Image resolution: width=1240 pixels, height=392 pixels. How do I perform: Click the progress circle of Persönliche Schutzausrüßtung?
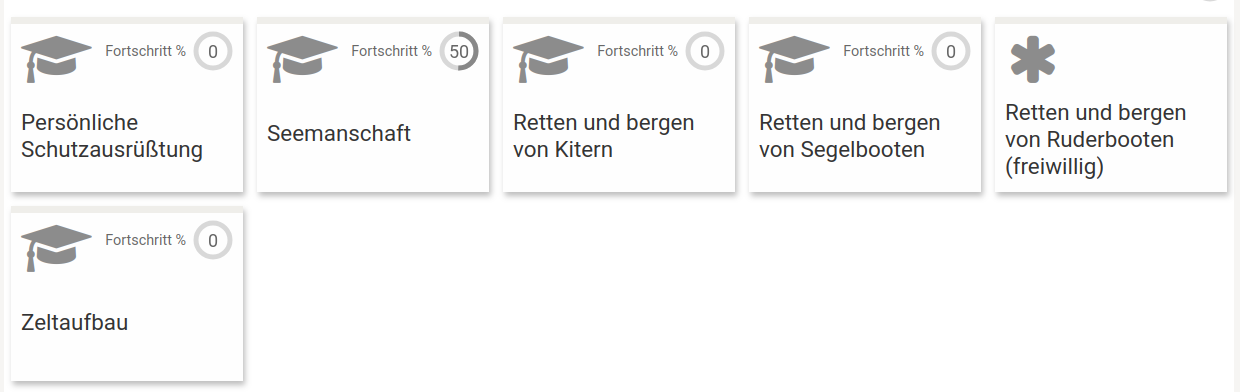coord(213,51)
